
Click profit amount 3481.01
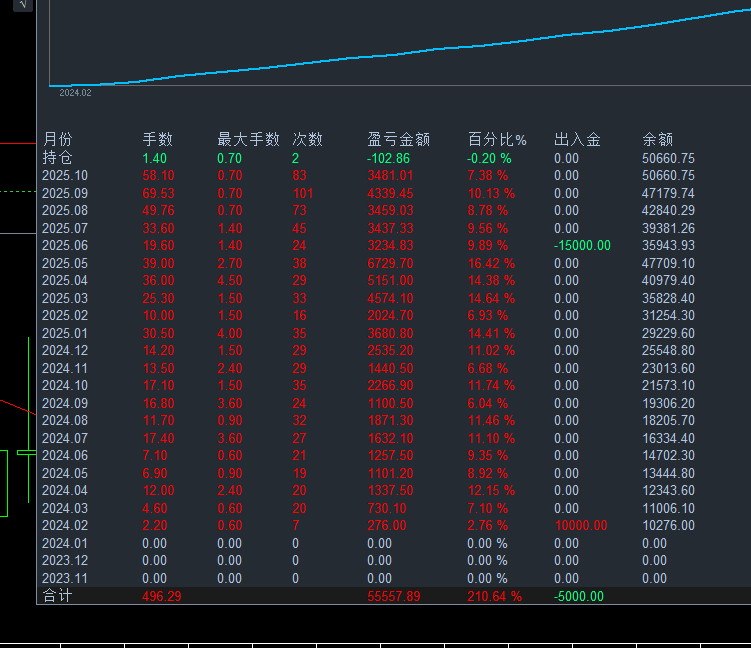coord(390,175)
